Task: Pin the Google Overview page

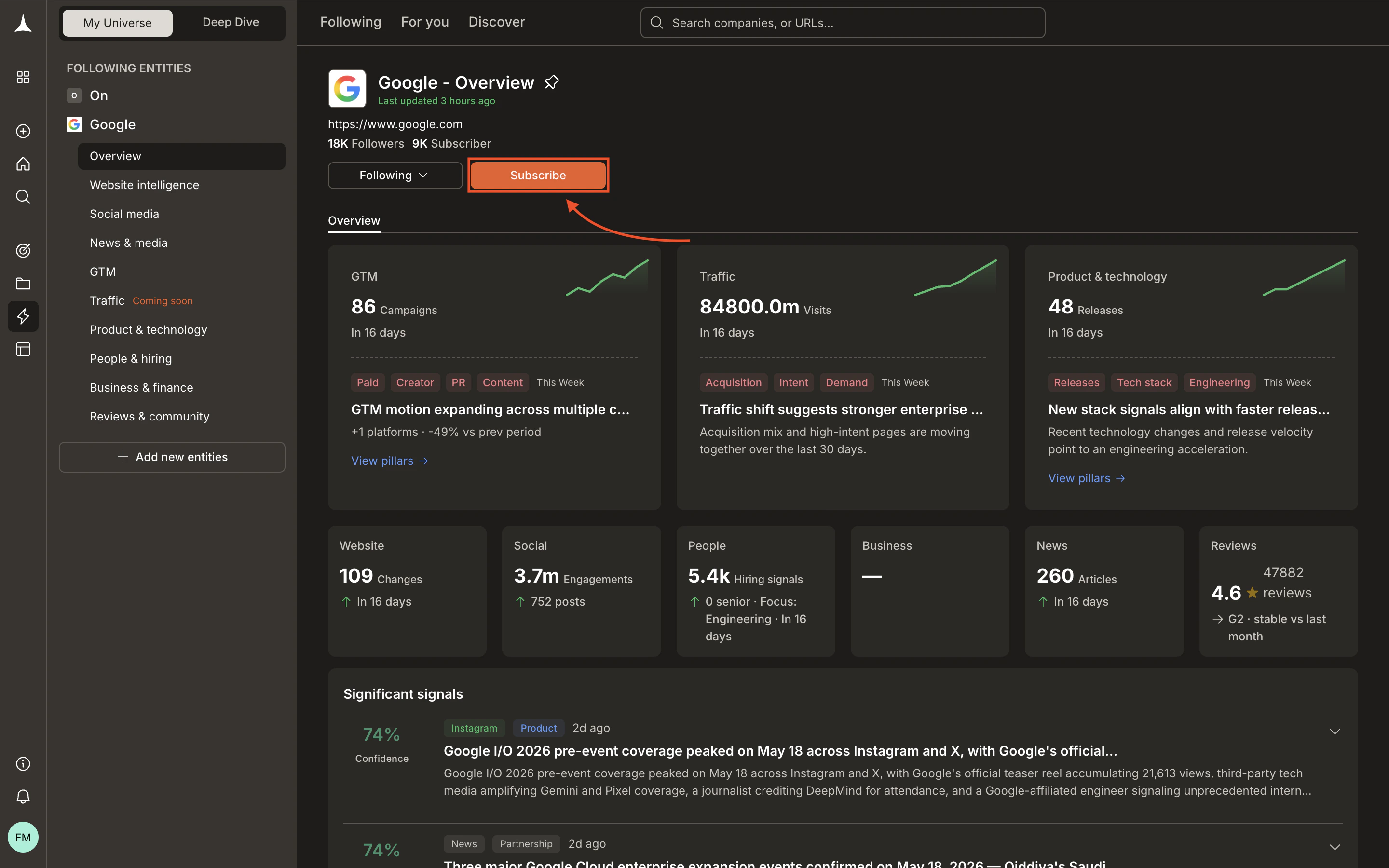Action: [x=551, y=82]
